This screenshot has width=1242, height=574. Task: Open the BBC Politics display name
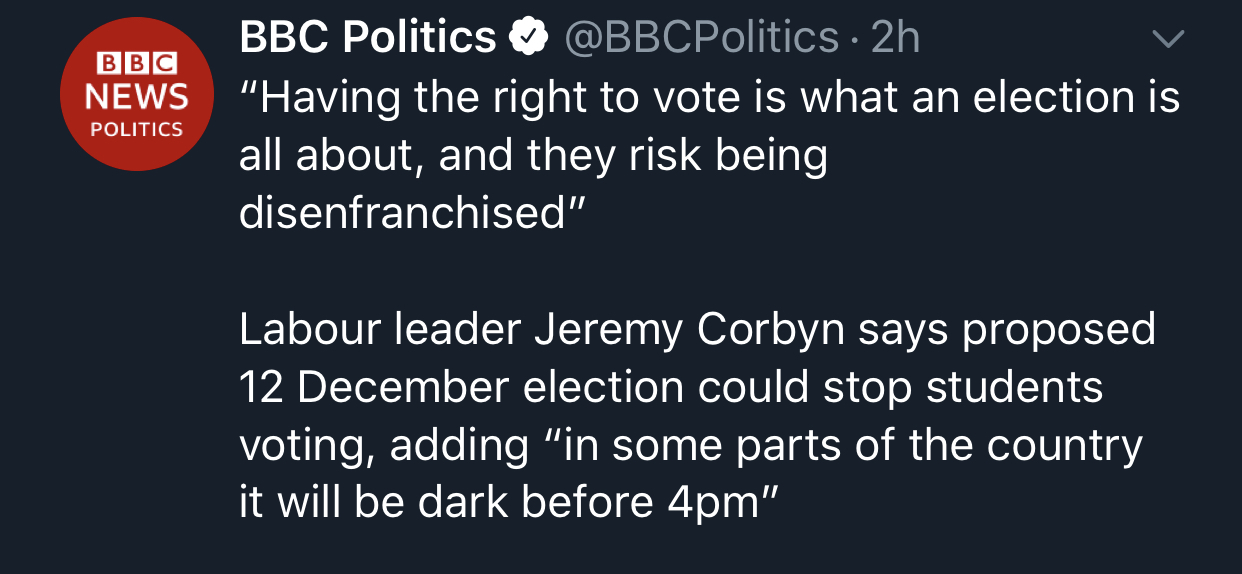click(x=367, y=38)
